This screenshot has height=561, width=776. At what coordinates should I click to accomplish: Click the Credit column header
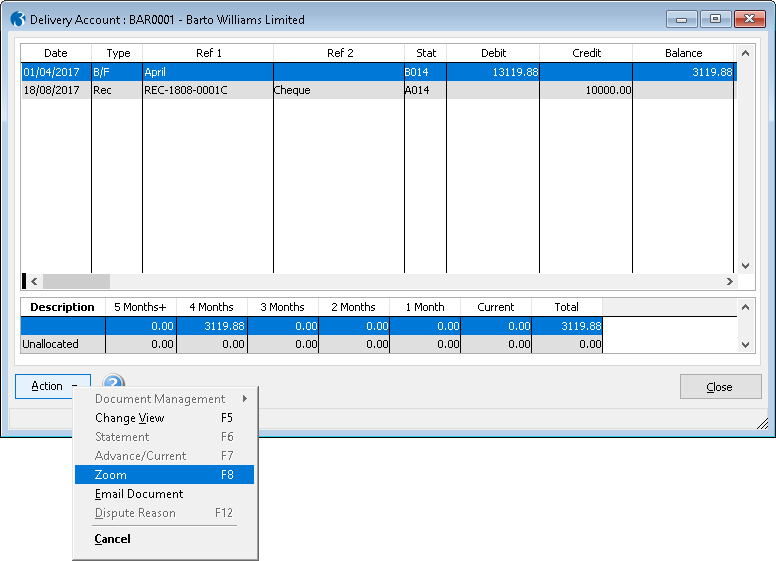coord(586,53)
